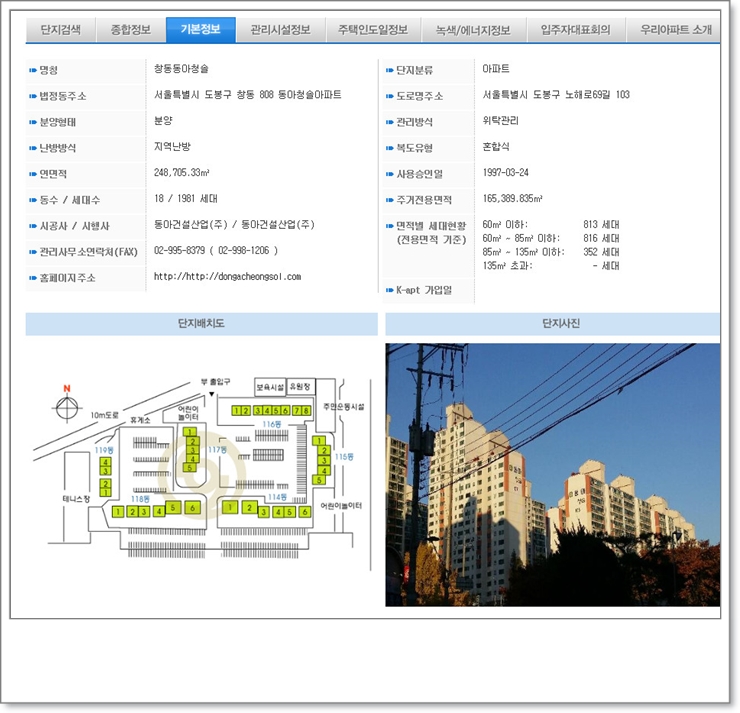Click the 주민운동시설 label on site plan
This screenshot has width=740, height=713.
344,406
